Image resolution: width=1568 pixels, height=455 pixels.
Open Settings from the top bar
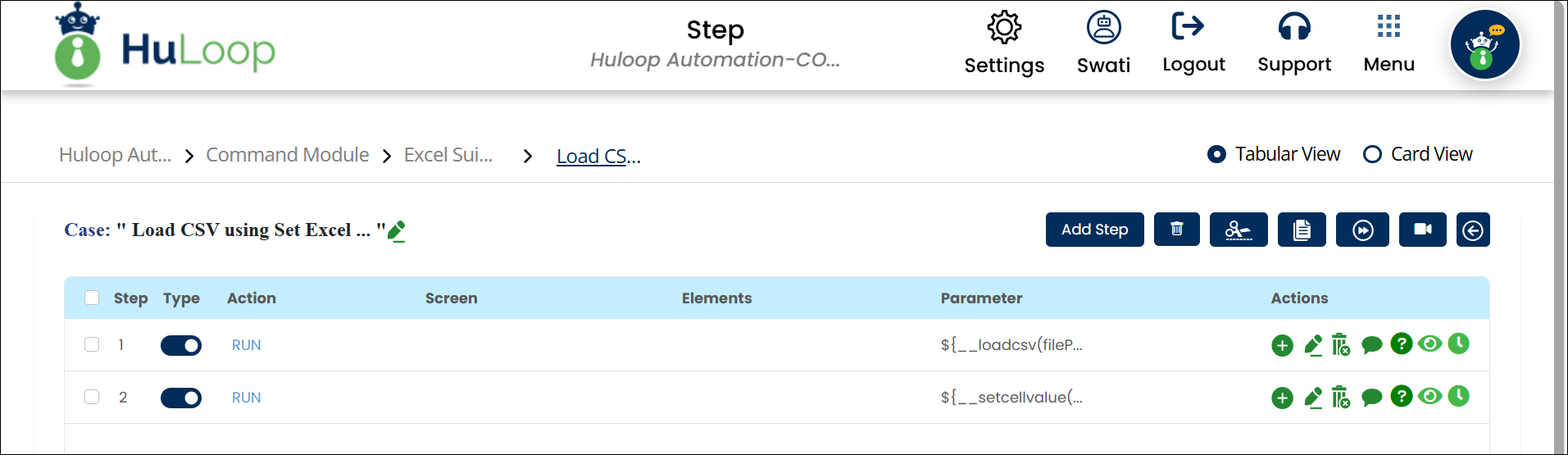pyautogui.click(x=1004, y=43)
